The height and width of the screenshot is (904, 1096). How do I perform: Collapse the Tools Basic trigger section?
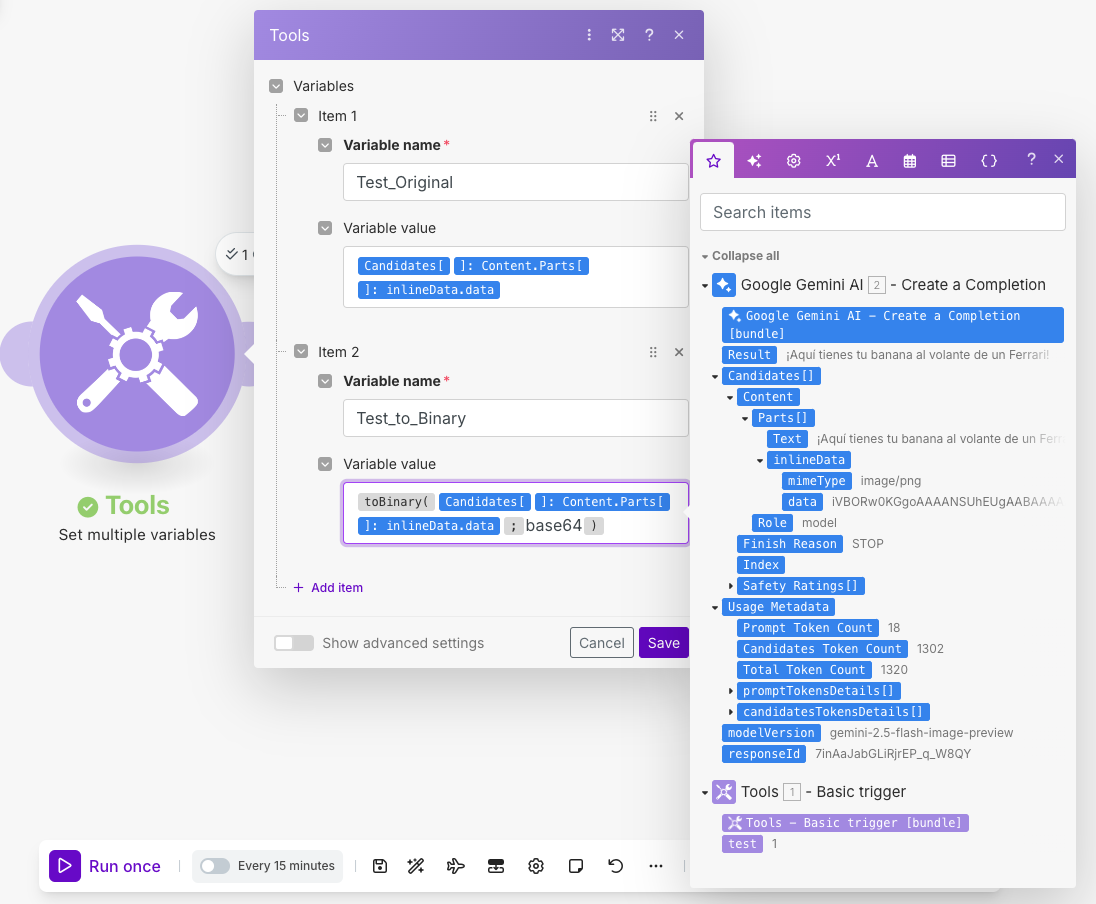pos(705,793)
